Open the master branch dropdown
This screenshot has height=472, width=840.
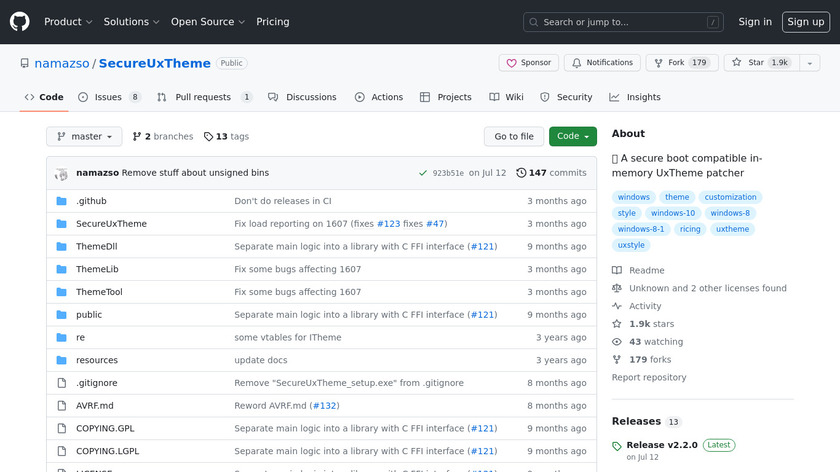pyautogui.click(x=84, y=136)
